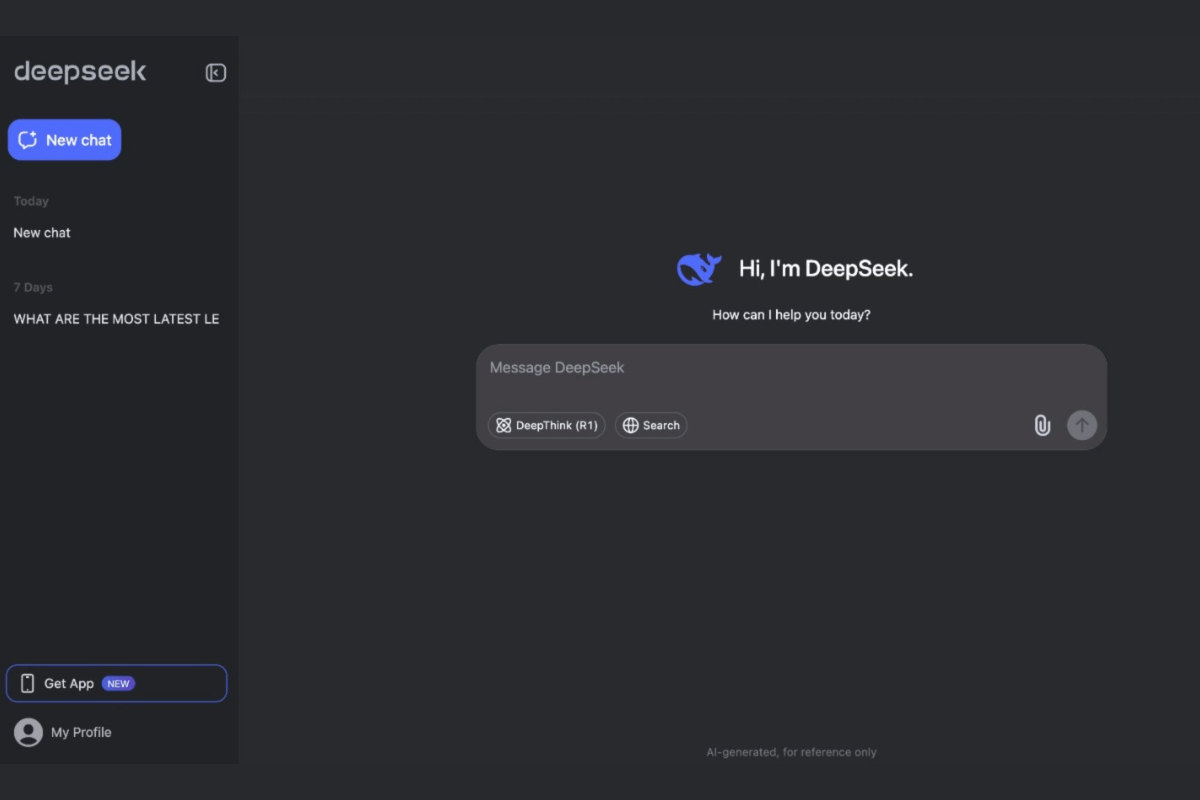This screenshot has height=800, width=1200.
Task: Open My Profile menu
Action: [81, 732]
